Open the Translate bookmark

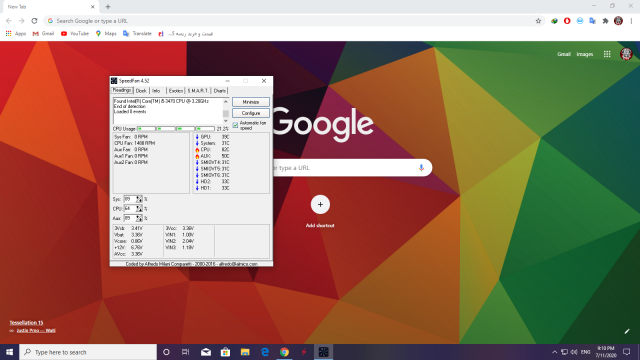click(137, 33)
